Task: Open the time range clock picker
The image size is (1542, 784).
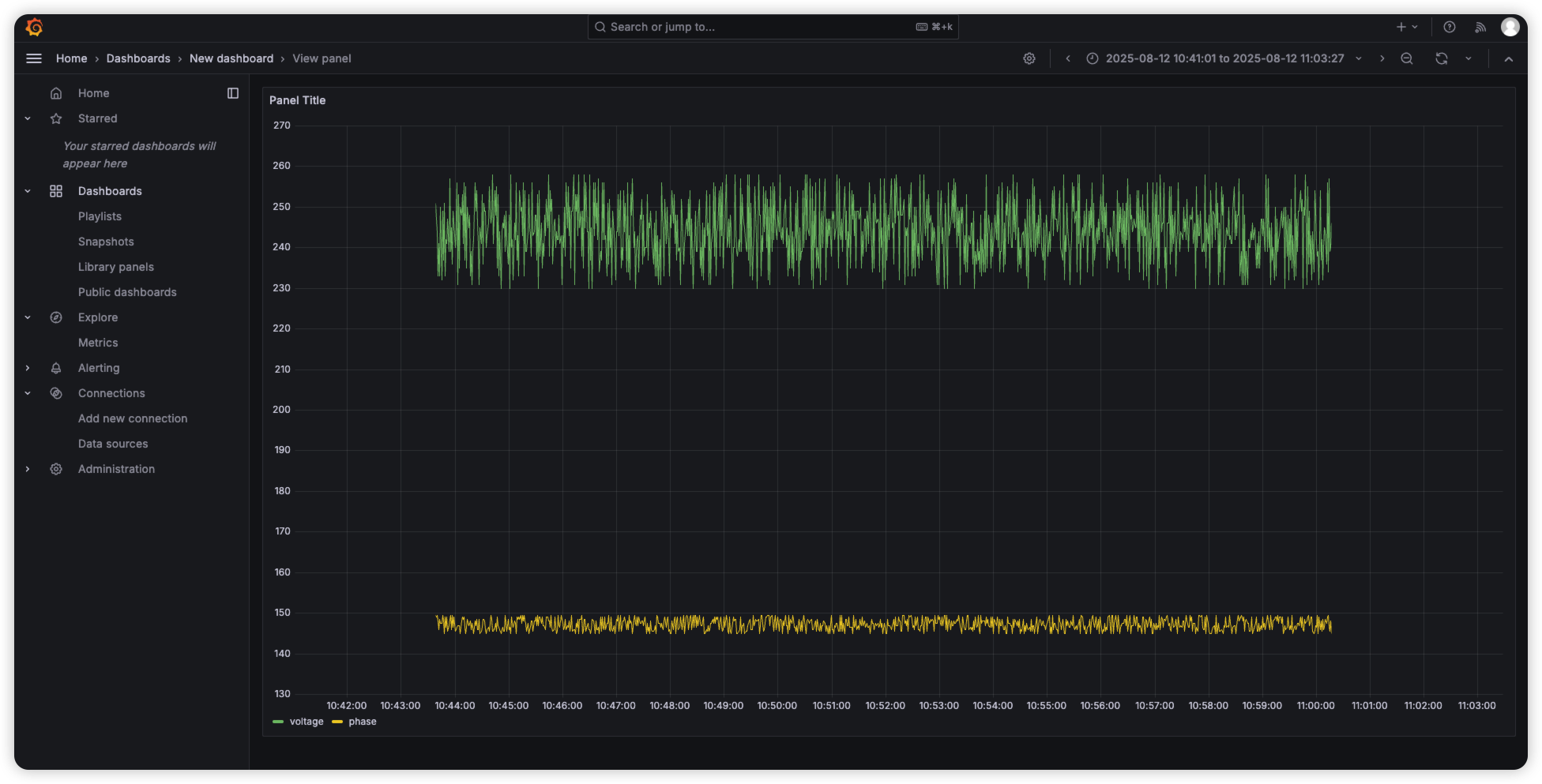Action: 1093,58
